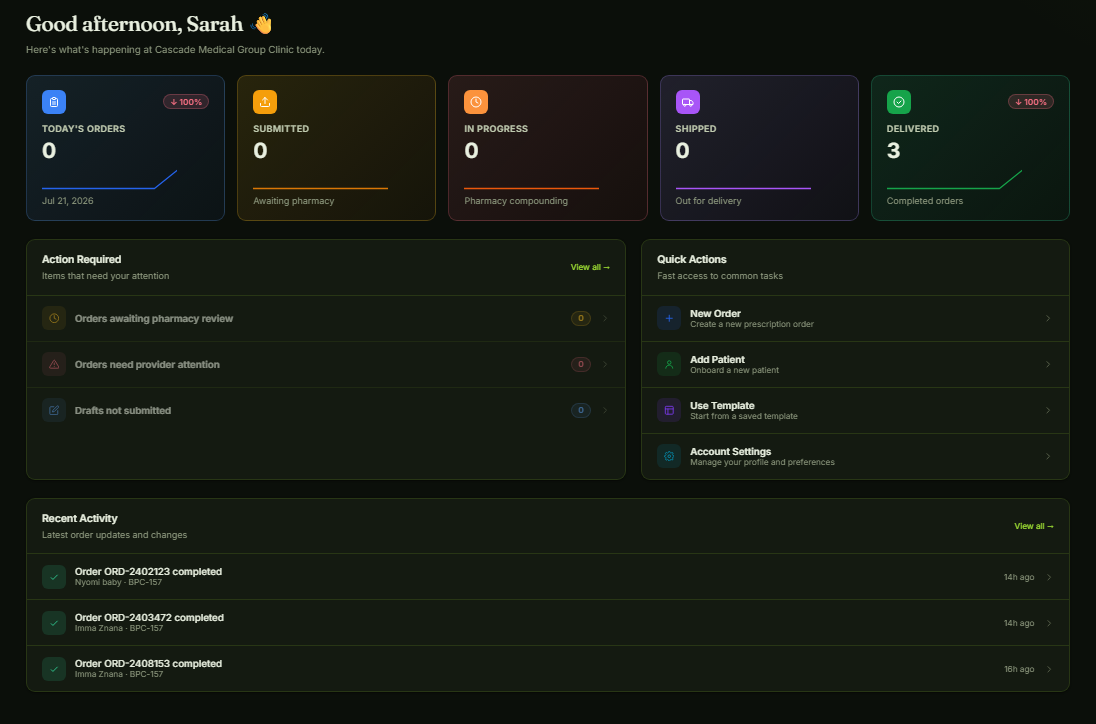Click 'Action Required' section title
This screenshot has width=1096, height=724.
(81, 259)
